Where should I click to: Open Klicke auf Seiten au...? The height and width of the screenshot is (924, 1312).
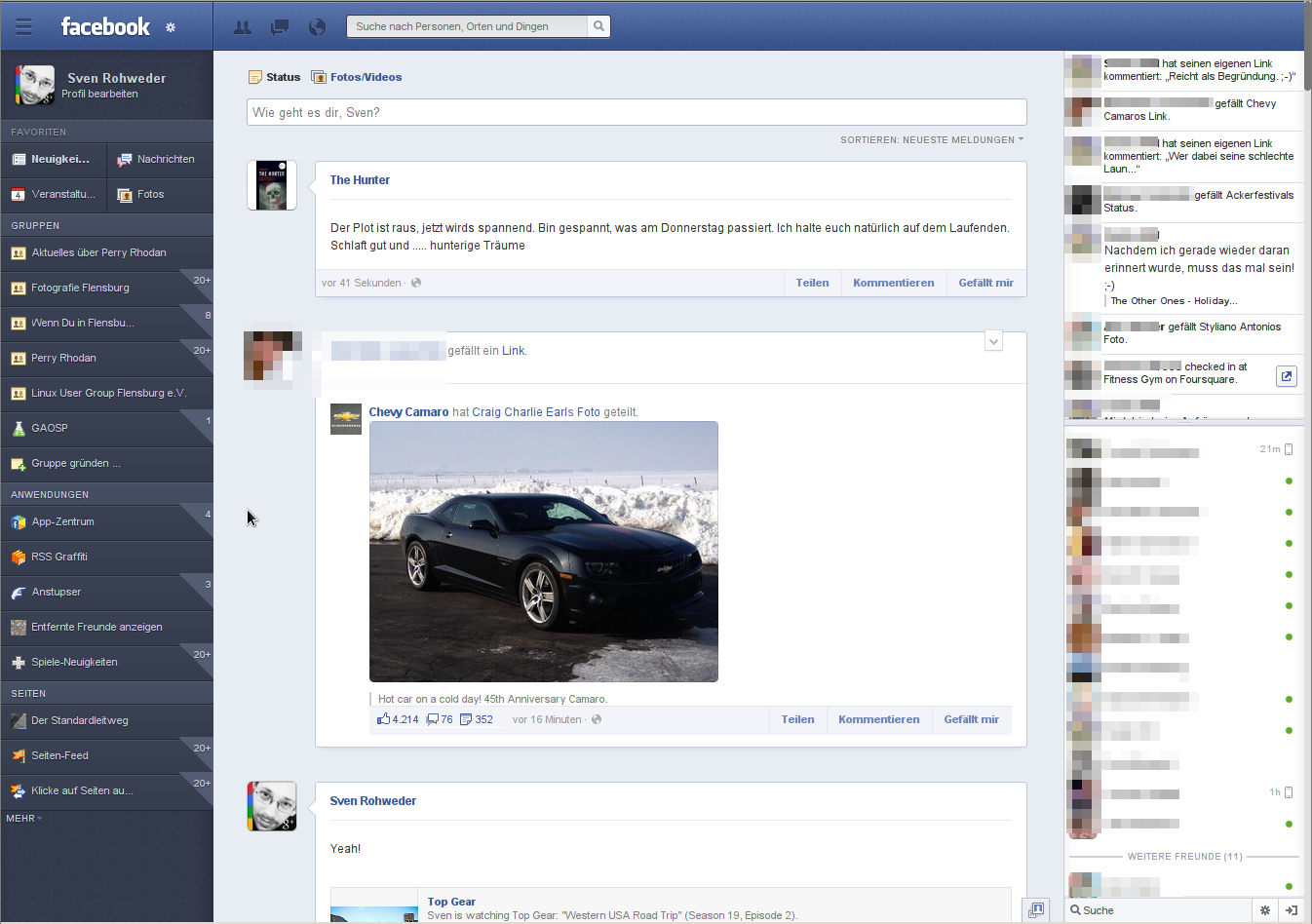click(107, 790)
